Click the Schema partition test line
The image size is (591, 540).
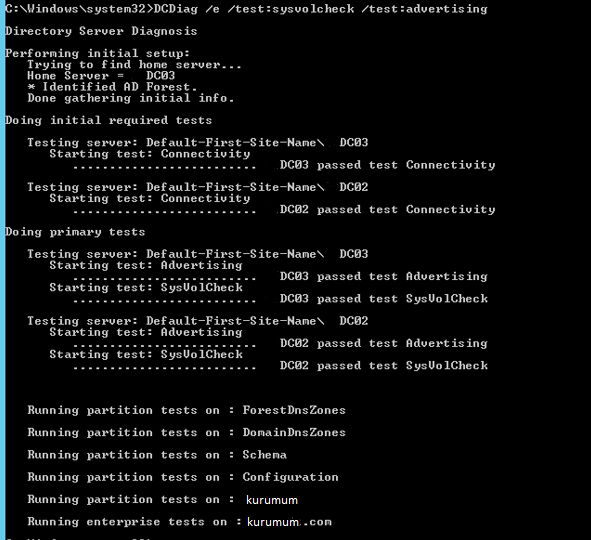pyautogui.click(x=157, y=455)
